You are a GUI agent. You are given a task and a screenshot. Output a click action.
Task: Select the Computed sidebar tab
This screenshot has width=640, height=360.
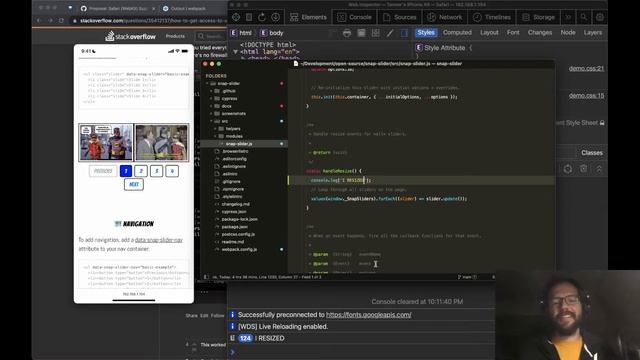click(457, 33)
